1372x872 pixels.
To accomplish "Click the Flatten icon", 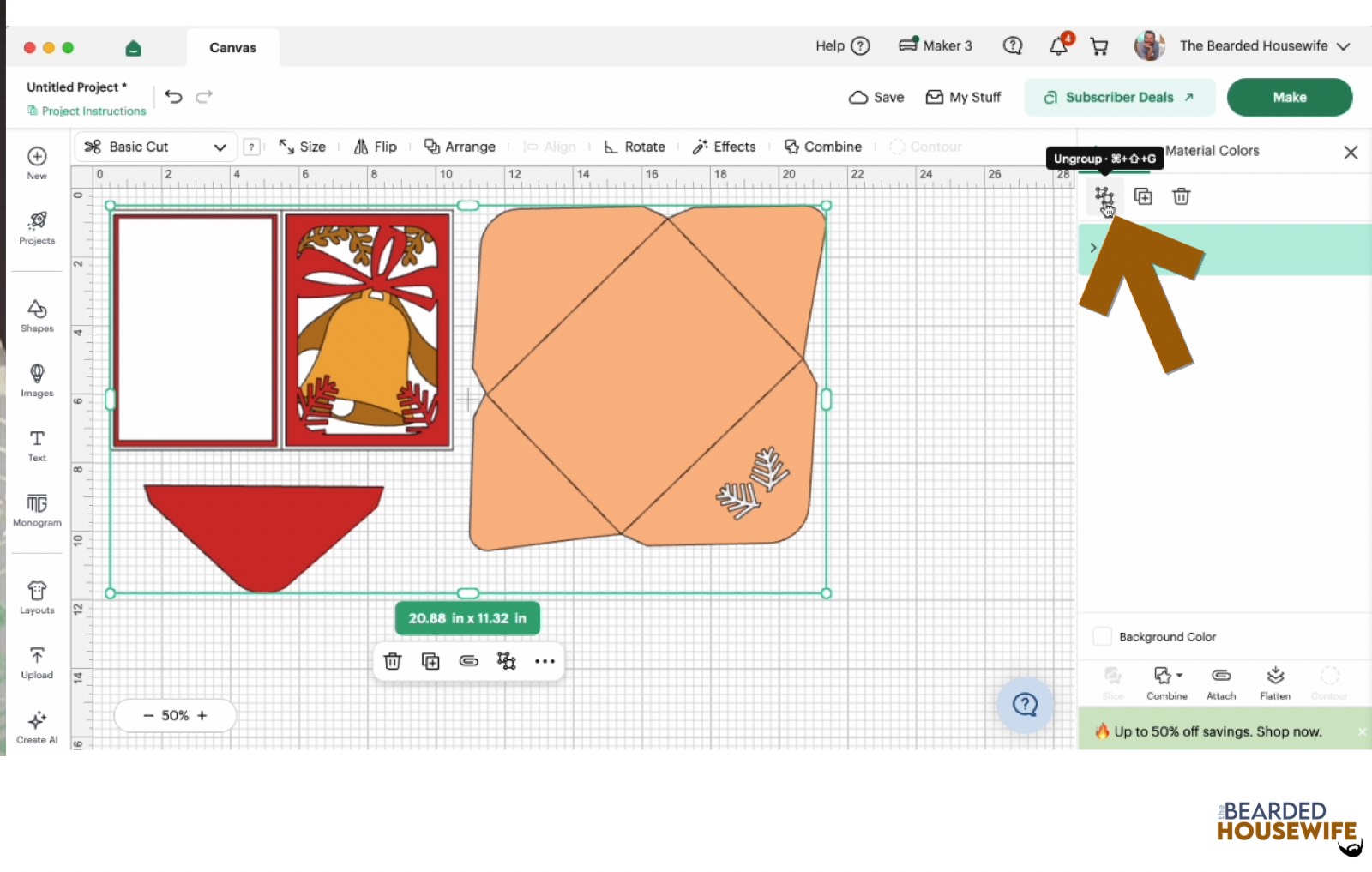I will (x=1275, y=683).
